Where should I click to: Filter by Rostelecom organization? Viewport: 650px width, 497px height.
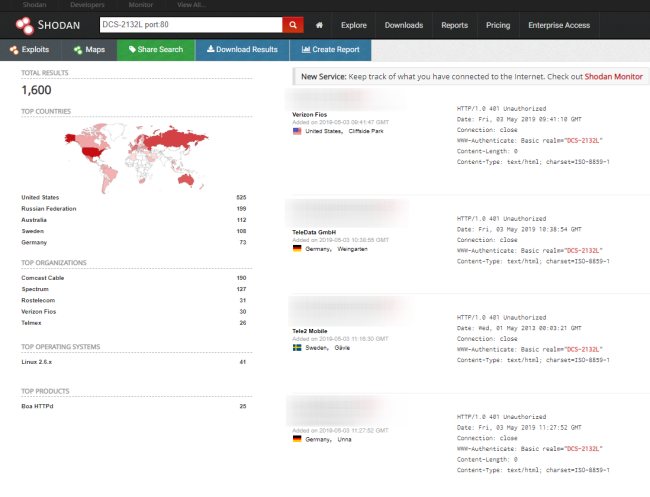38,300
